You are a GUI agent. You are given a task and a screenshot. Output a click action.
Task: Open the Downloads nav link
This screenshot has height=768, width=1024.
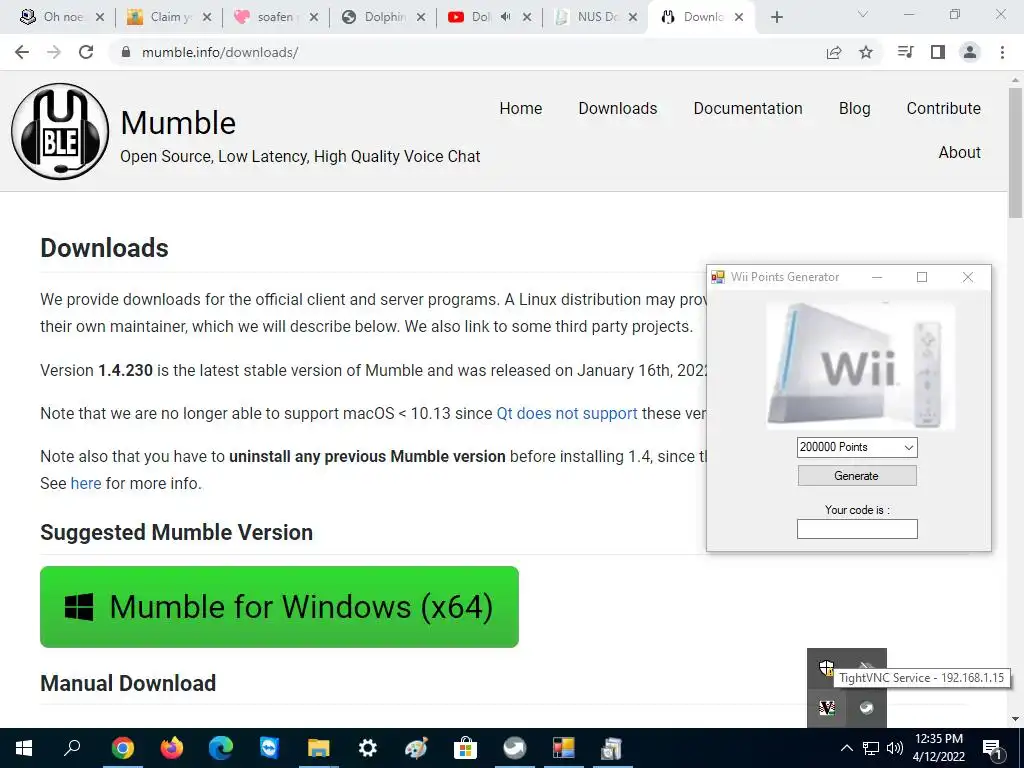click(x=618, y=108)
